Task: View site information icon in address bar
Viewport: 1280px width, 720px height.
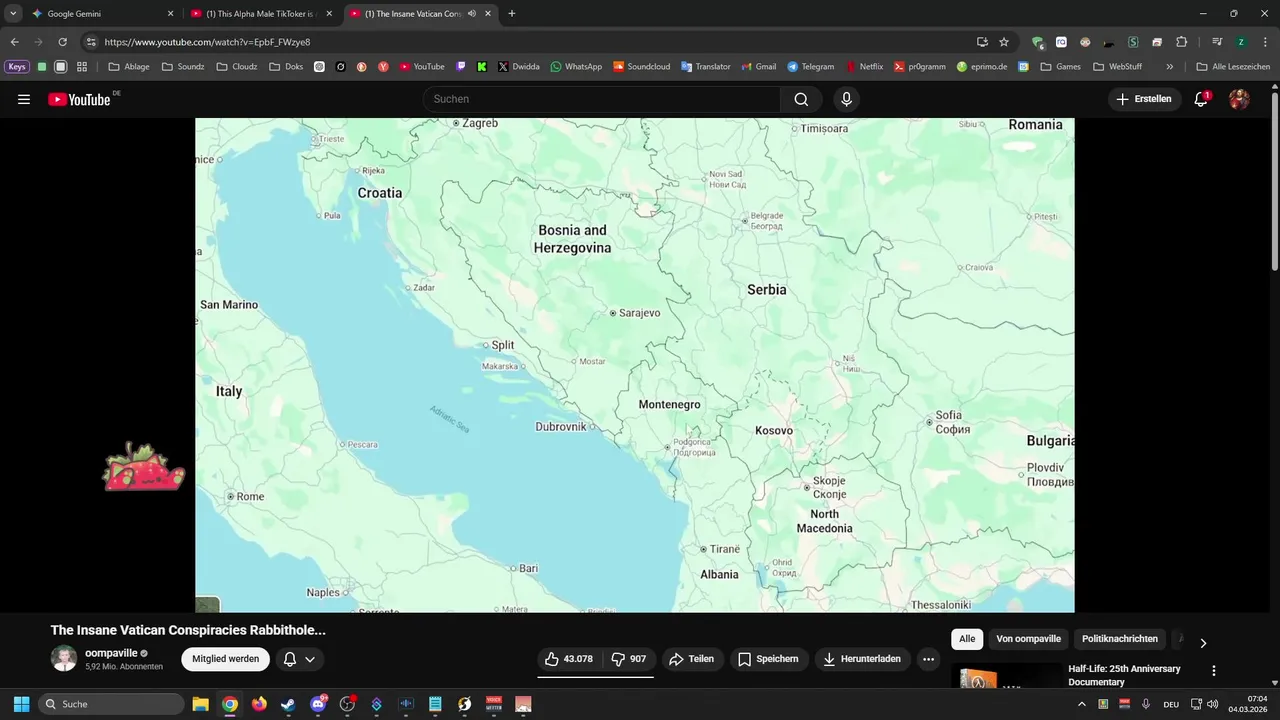Action: coord(91,42)
